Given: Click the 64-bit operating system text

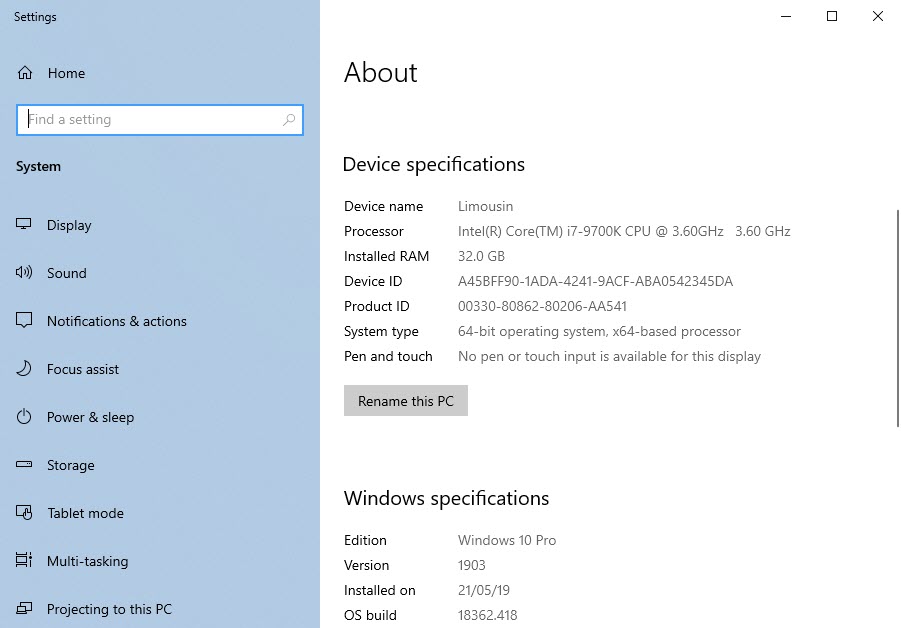Looking at the screenshot, I should 599,332.
